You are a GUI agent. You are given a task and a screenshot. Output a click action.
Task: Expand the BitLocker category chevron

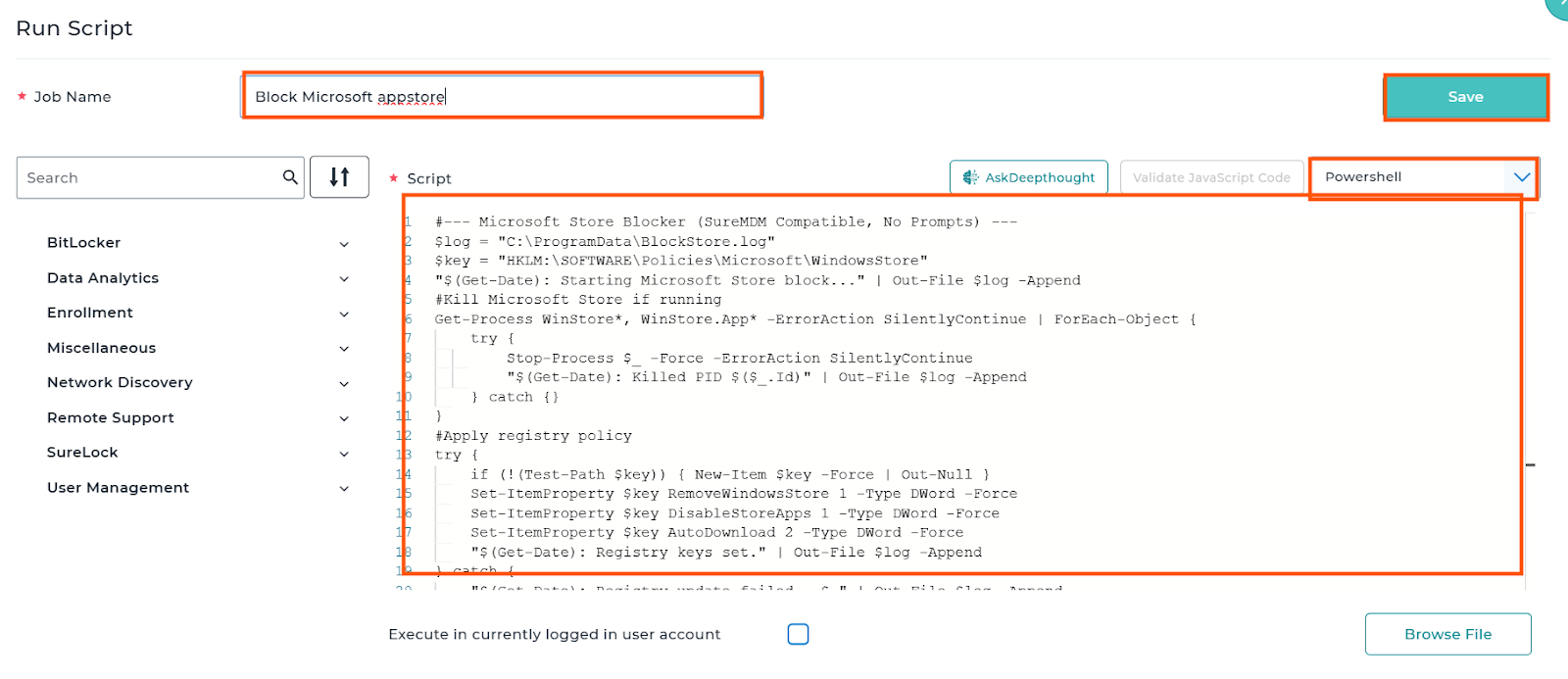344,244
